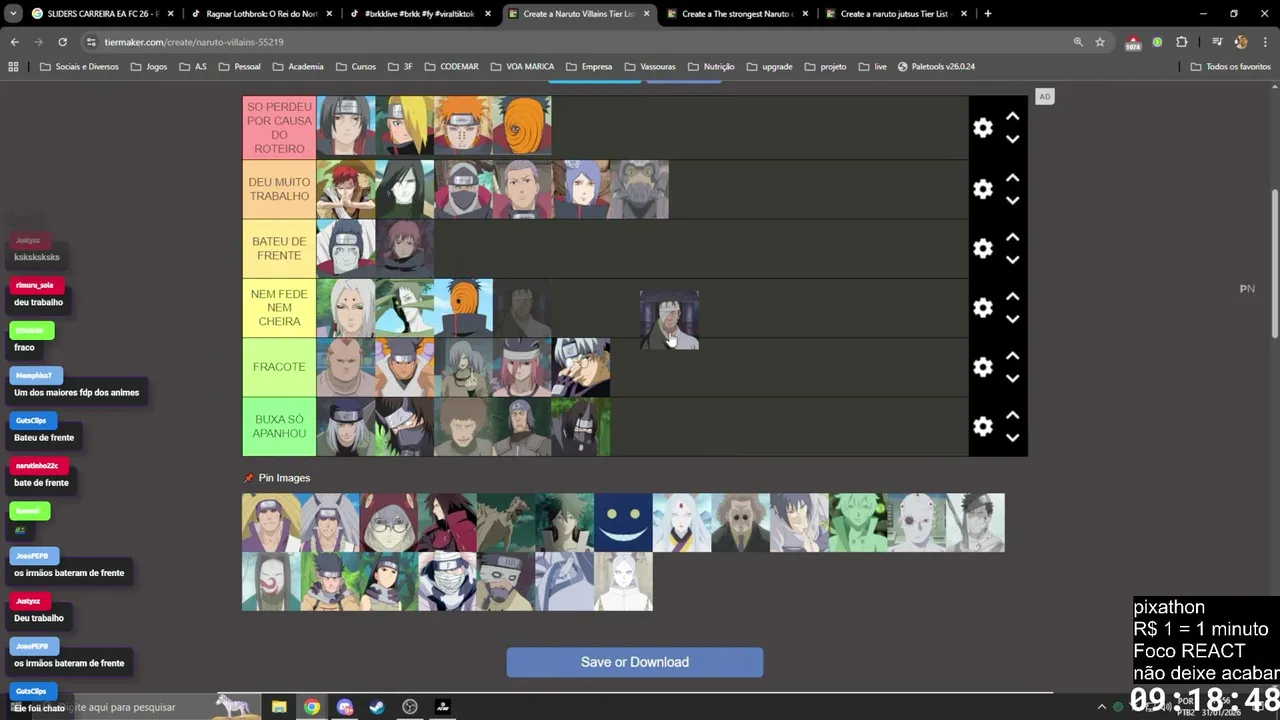This screenshot has width=1280, height=720.
Task: Click the page vertical scrollbar
Action: tap(1274, 263)
